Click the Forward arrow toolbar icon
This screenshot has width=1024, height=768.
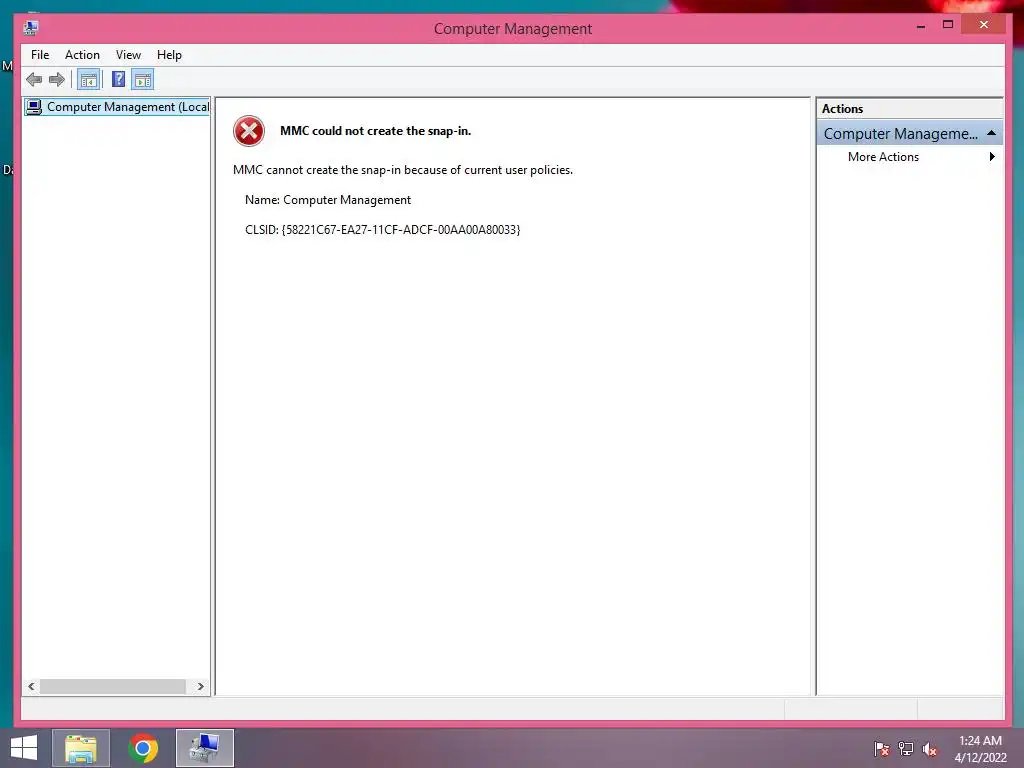(57, 80)
